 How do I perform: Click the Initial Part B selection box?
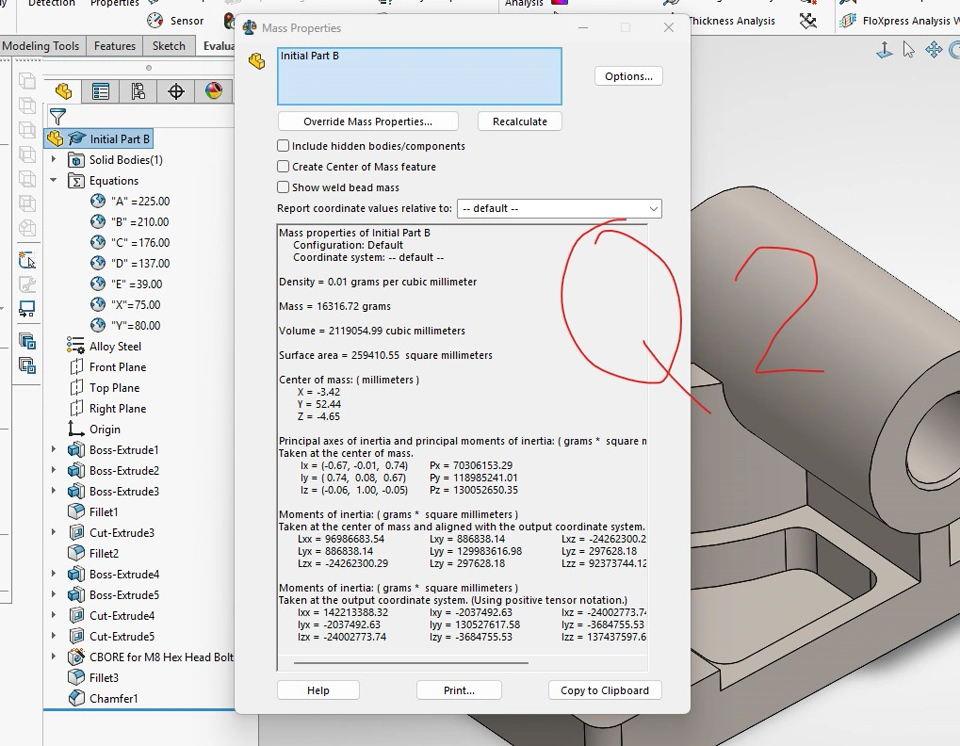click(419, 76)
